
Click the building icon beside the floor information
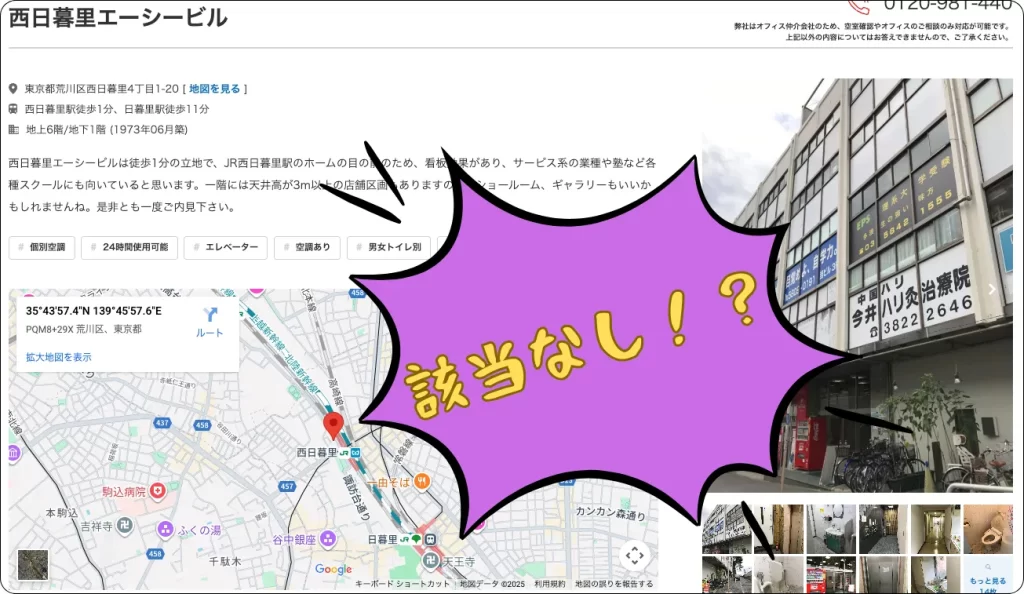click(x=12, y=128)
